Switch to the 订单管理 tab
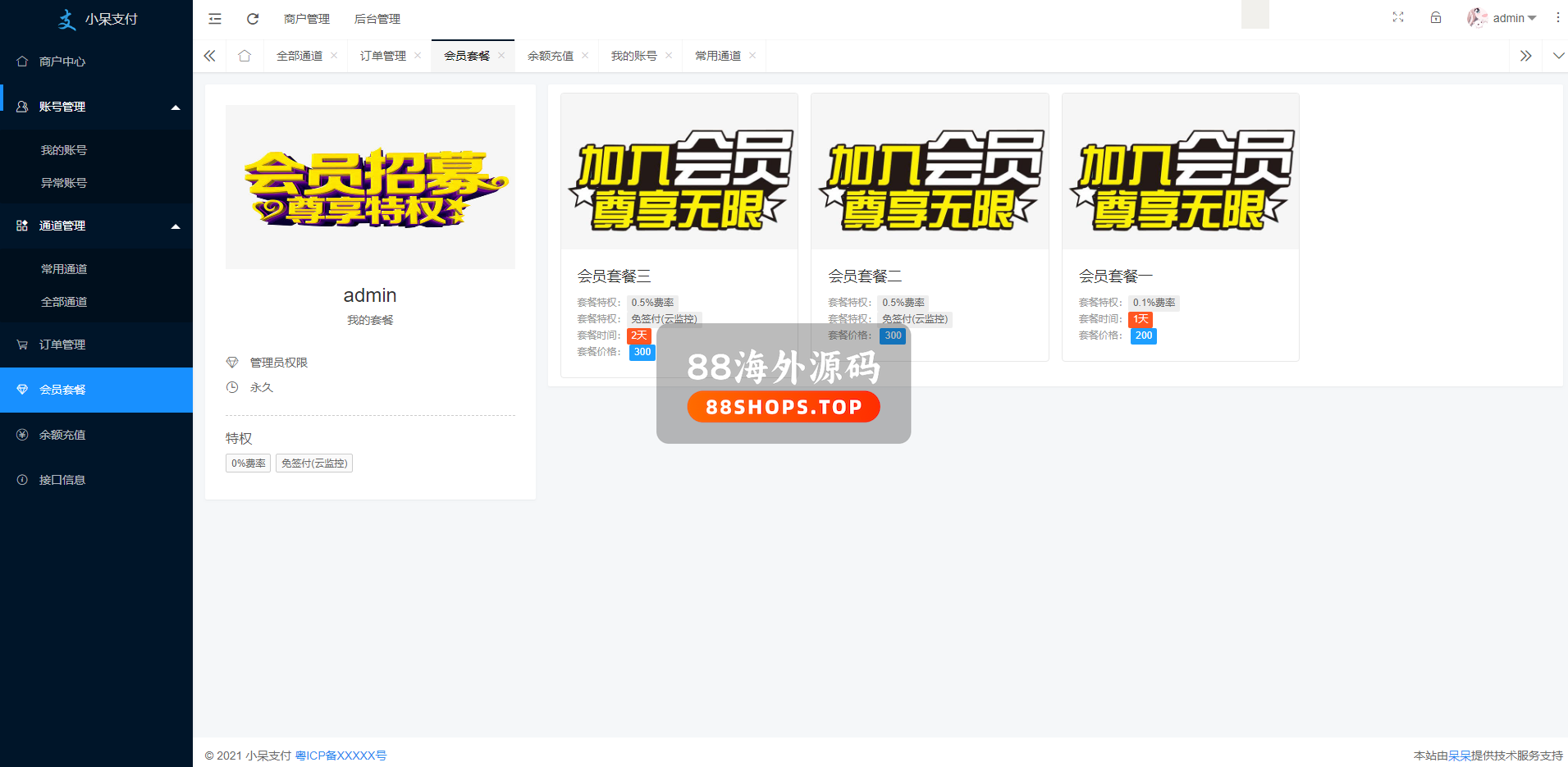This screenshot has width=1568, height=767. coord(382,56)
